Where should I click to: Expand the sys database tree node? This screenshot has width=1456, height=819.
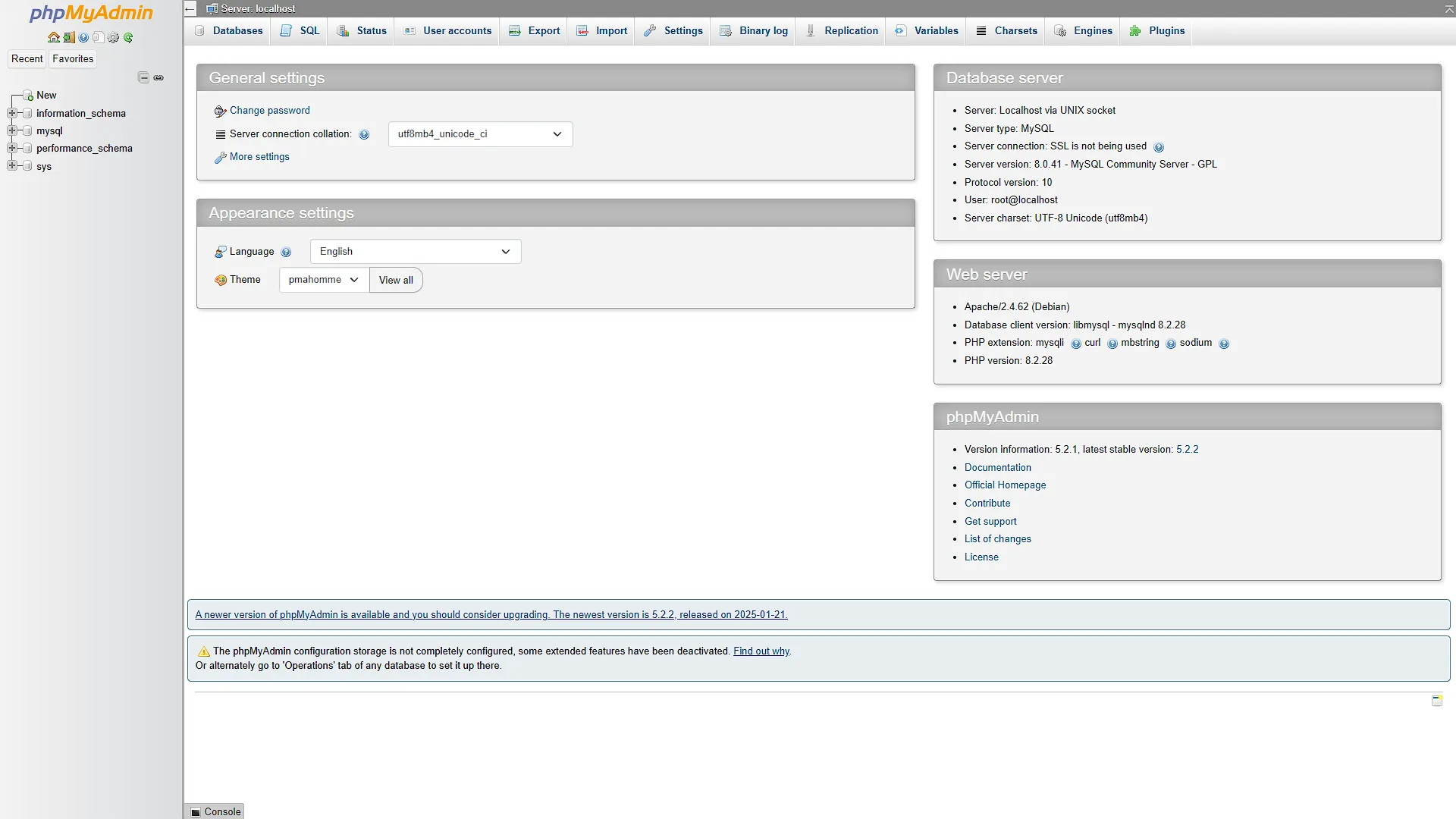pyautogui.click(x=11, y=165)
